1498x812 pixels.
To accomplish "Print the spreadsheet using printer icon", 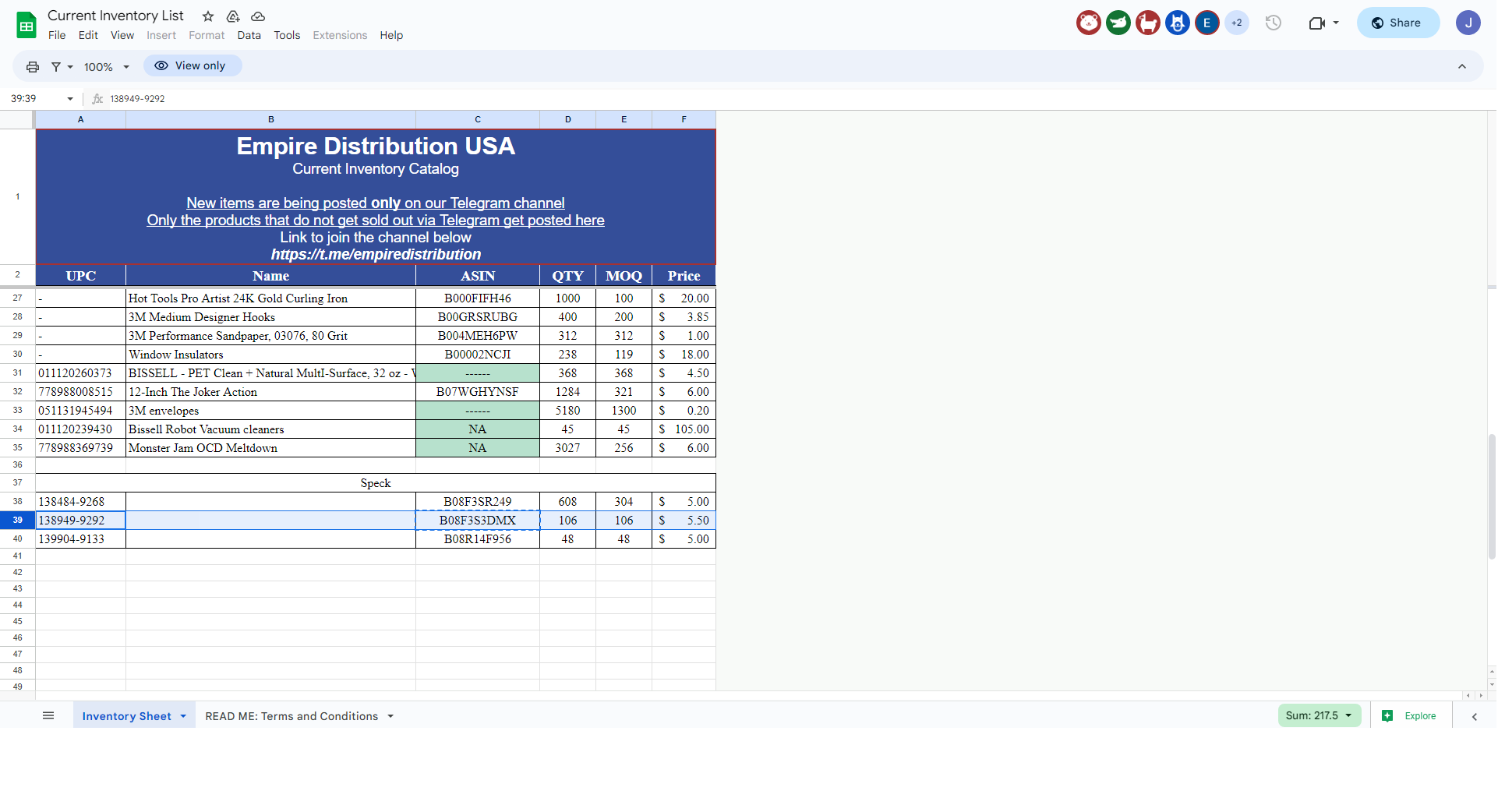I will pyautogui.click(x=33, y=67).
